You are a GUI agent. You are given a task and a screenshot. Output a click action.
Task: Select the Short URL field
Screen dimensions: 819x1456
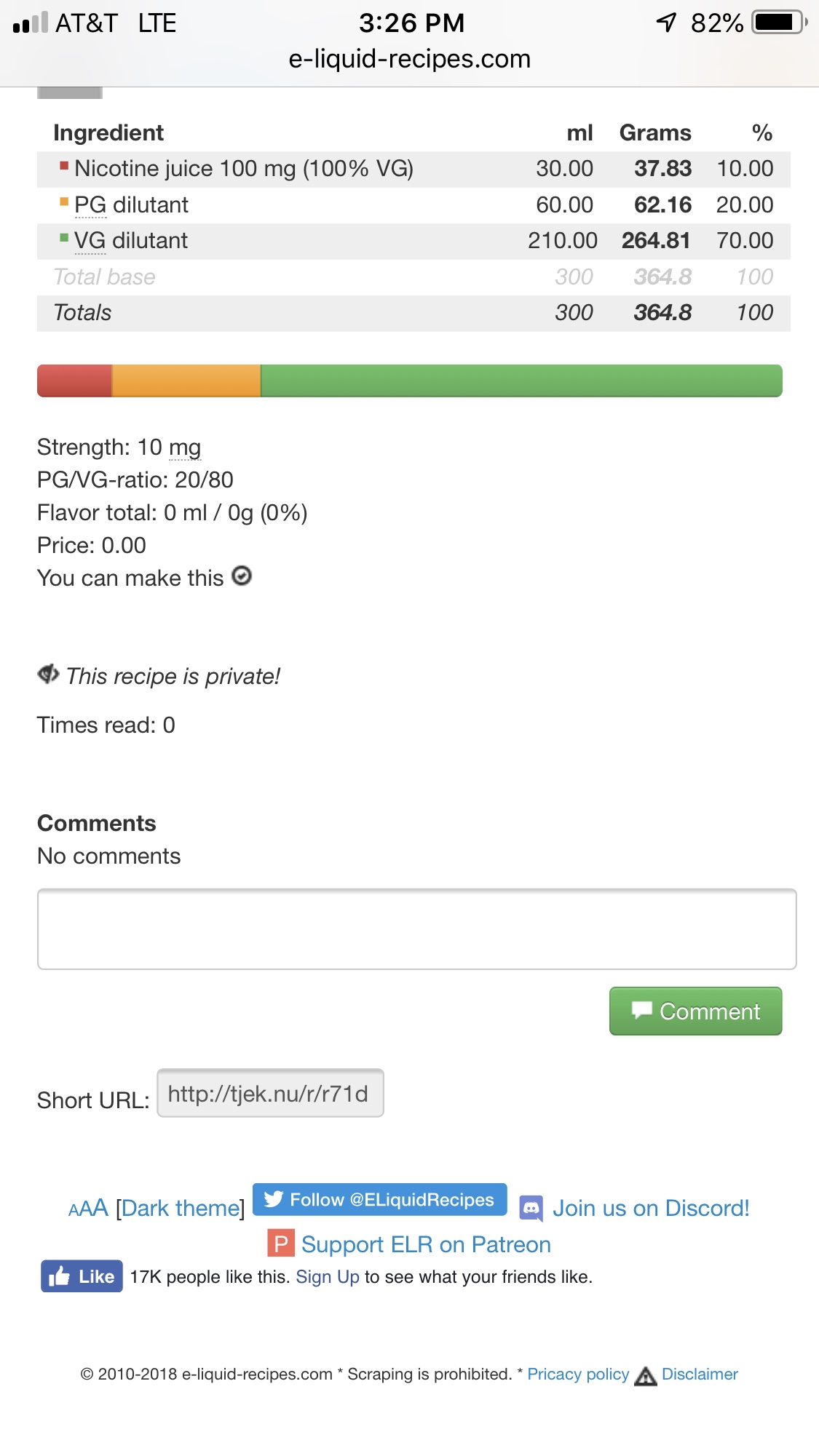(x=270, y=1093)
